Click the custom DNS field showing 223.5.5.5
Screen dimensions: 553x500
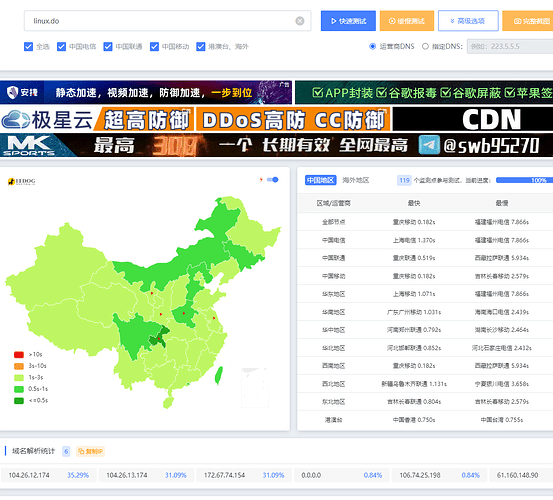click(x=510, y=46)
